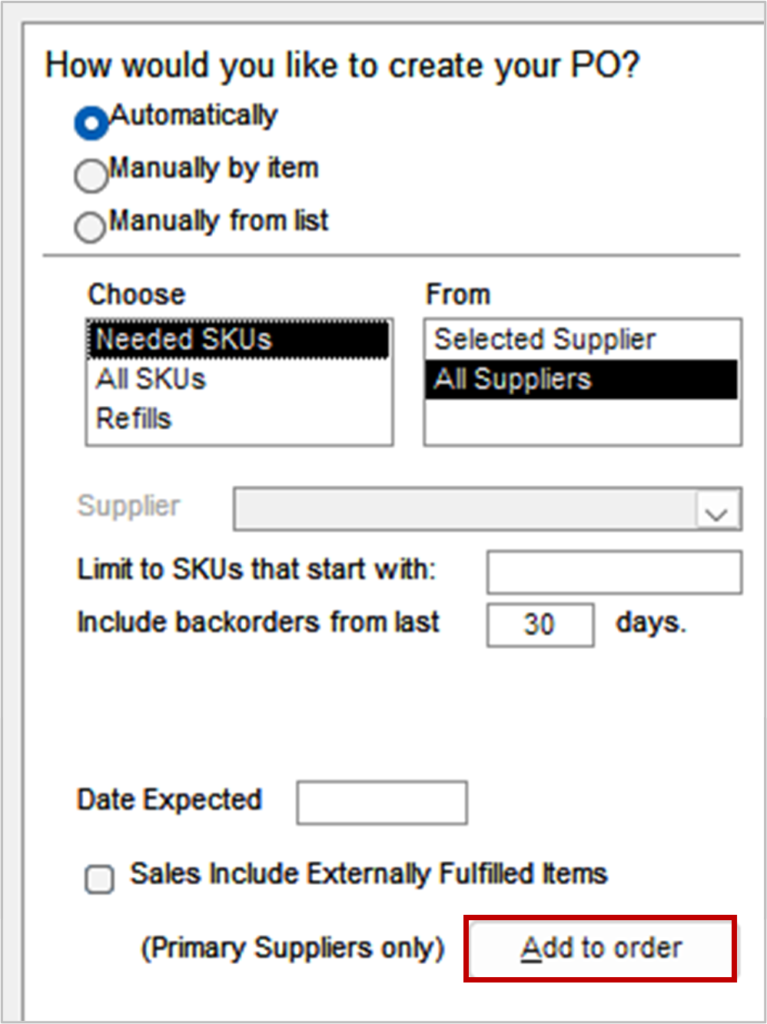
Task: Select "Manually from list" radio button
Action: pyautogui.click(x=91, y=227)
